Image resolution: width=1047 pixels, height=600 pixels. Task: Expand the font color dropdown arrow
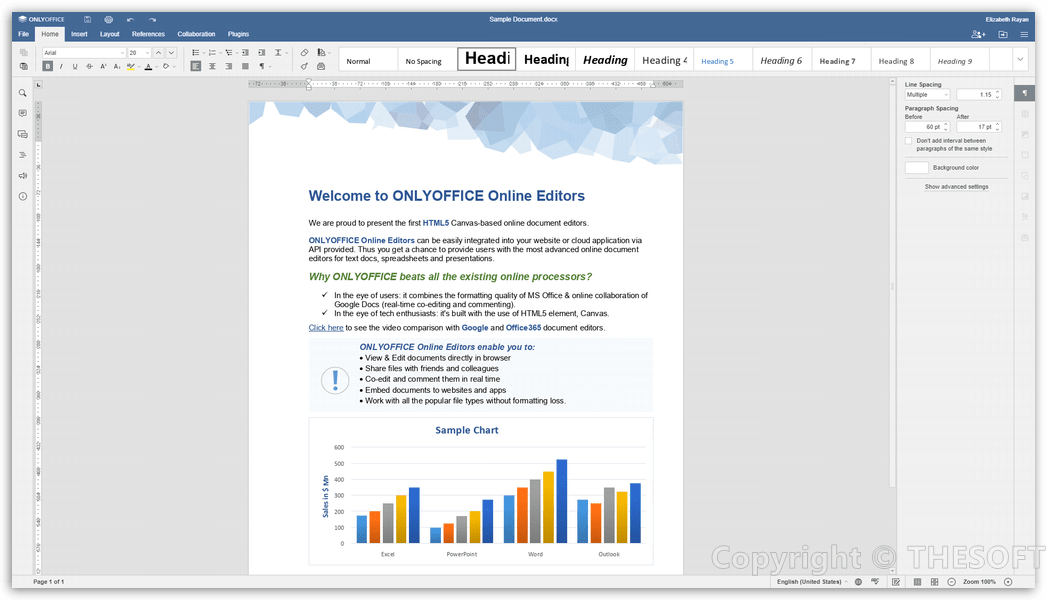pyautogui.click(x=154, y=67)
